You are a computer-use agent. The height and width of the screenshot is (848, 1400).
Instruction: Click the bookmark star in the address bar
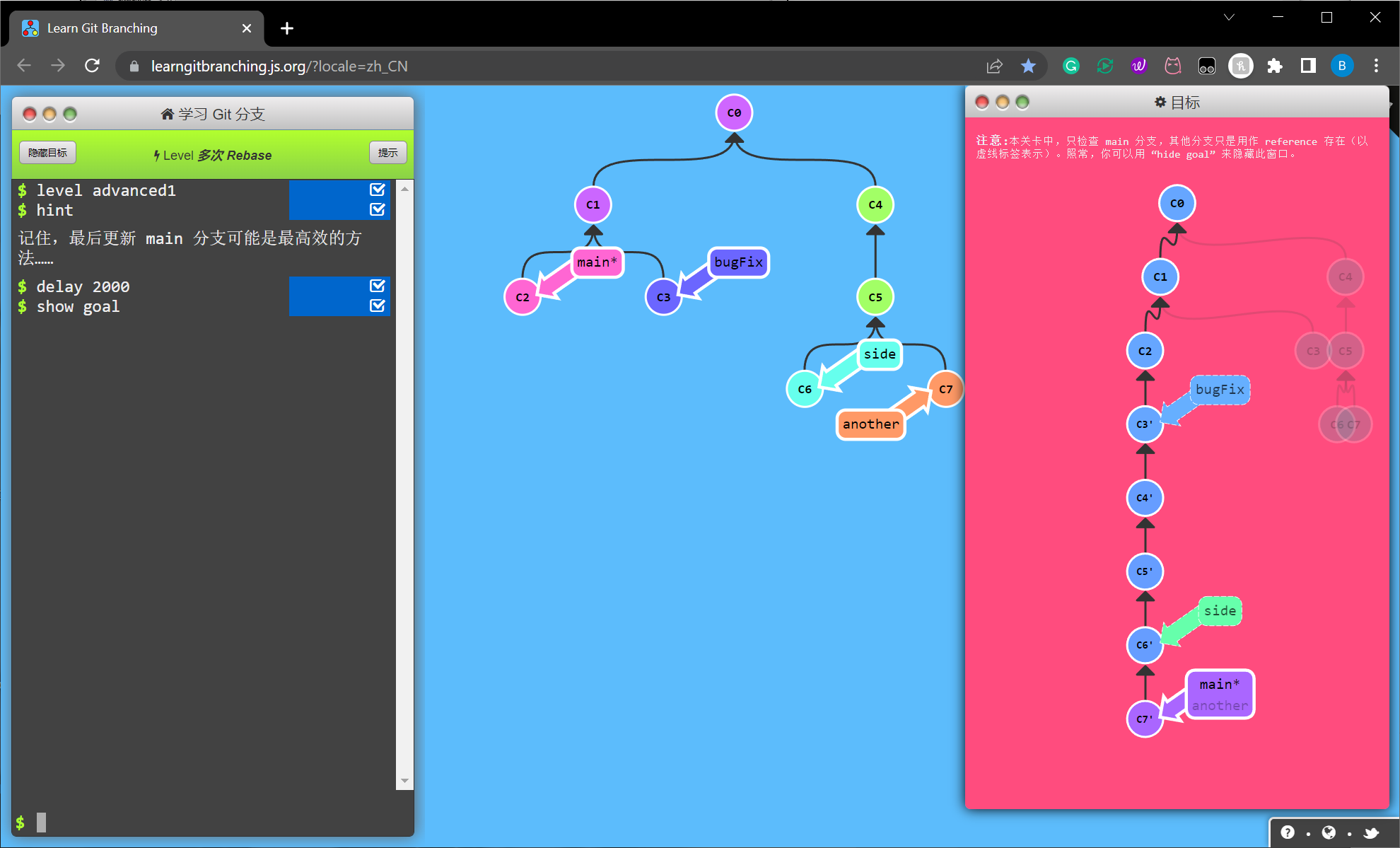(1029, 66)
